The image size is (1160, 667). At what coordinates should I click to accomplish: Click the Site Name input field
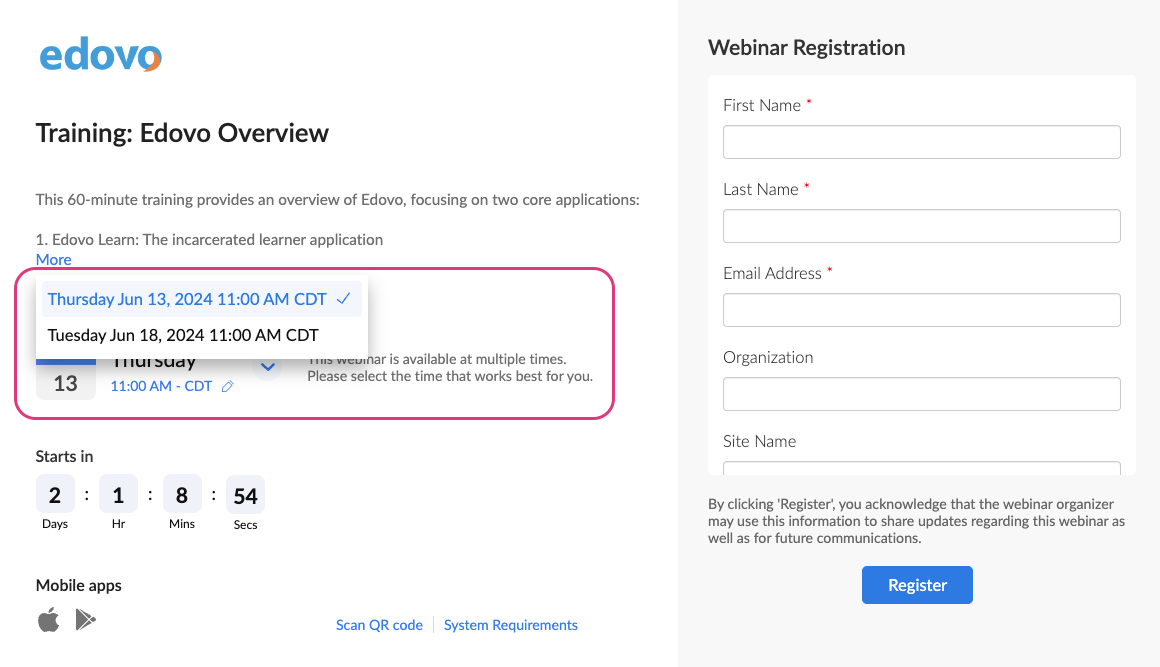921,468
